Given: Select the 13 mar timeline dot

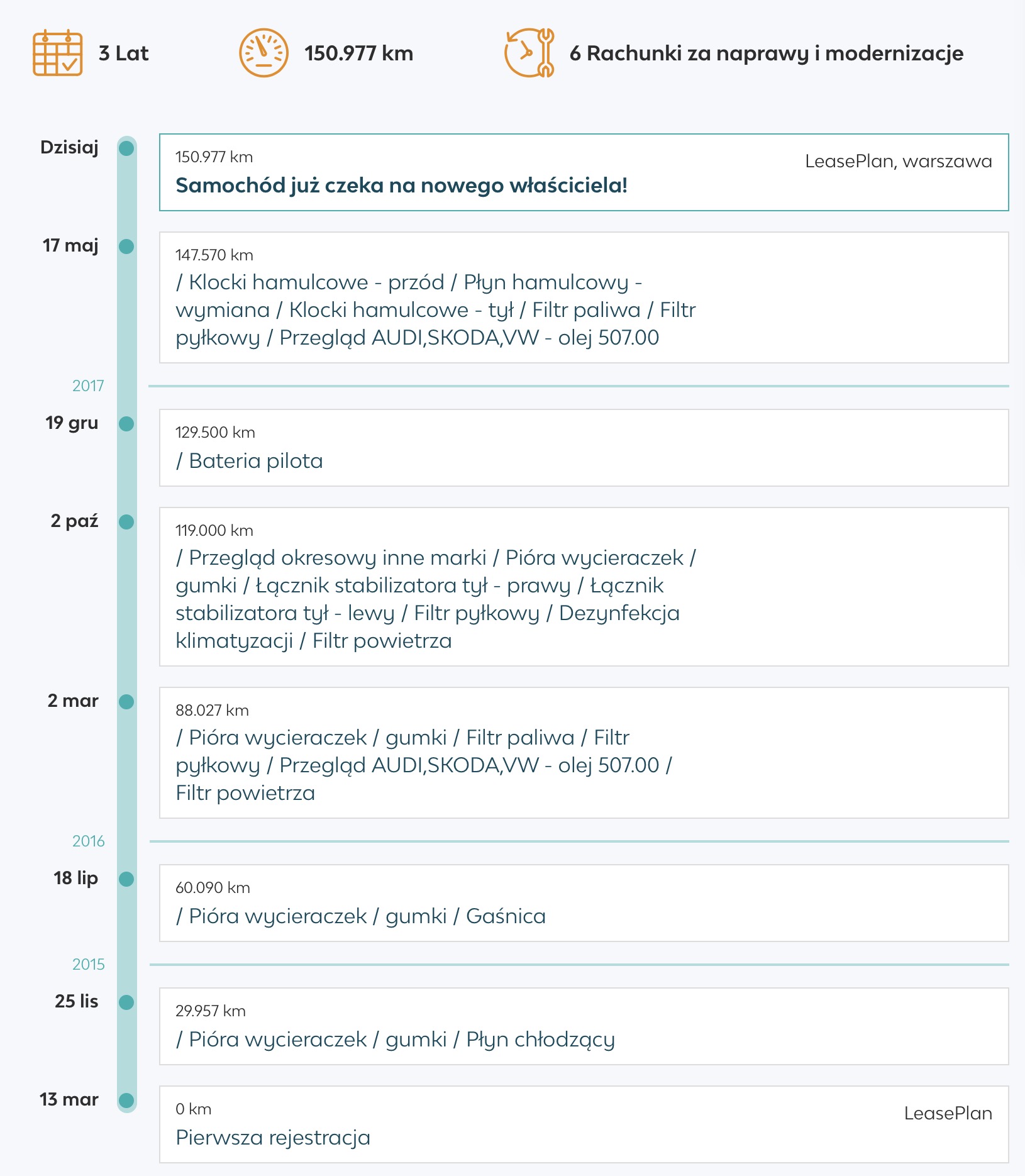Looking at the screenshot, I should [x=126, y=1101].
